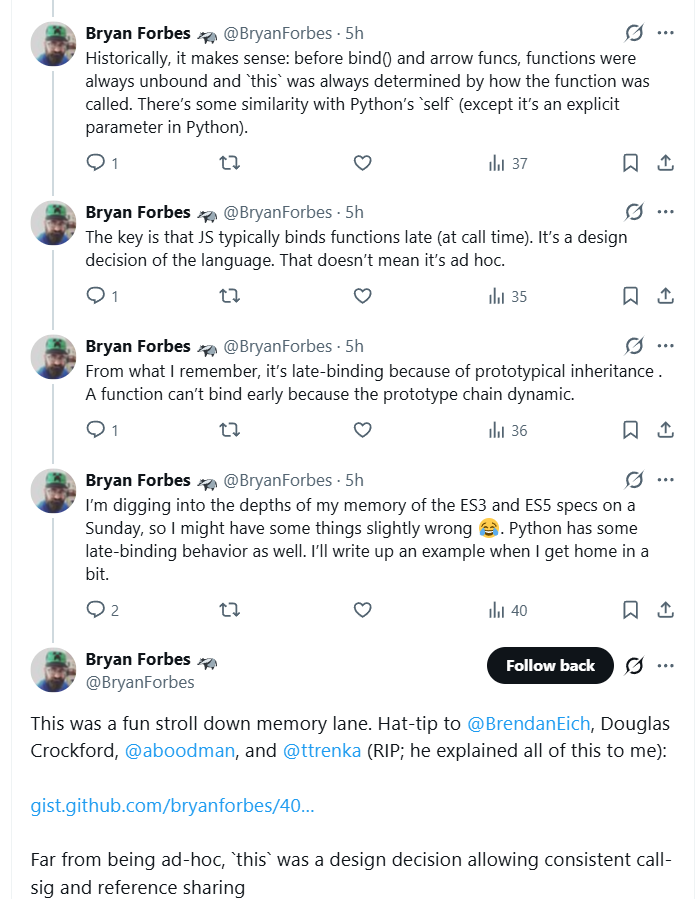Open more options on the first tweet
The image size is (698, 899).
tap(666, 32)
